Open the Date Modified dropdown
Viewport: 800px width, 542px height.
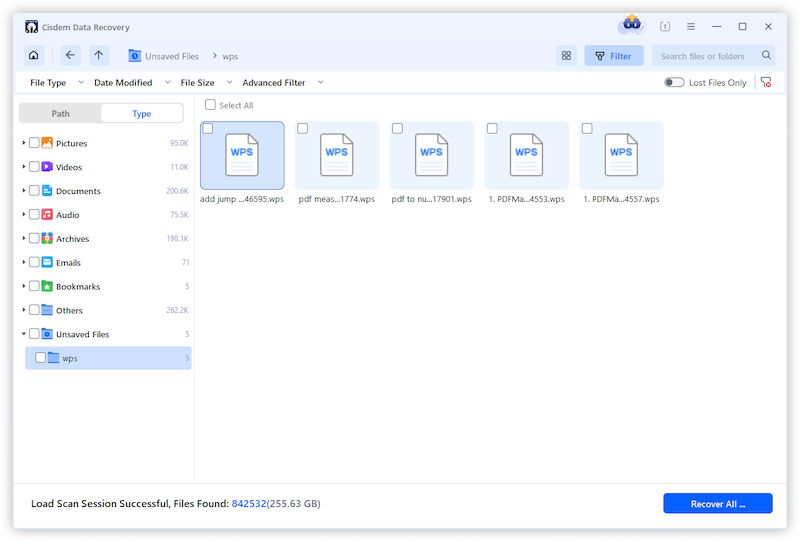pos(132,82)
